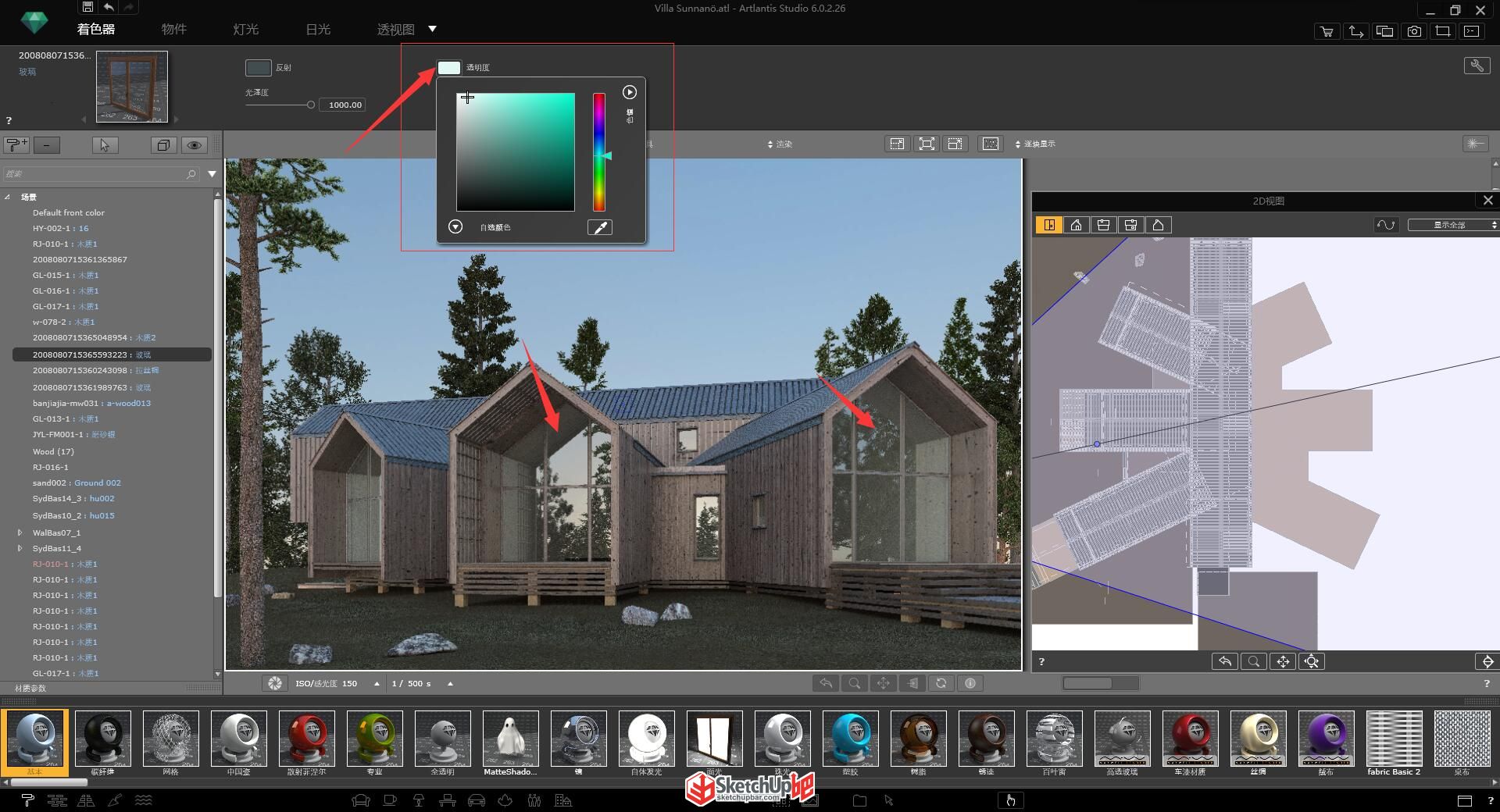The image size is (1500, 812).
Task: Click the save icon in title bar
Action: point(87,7)
